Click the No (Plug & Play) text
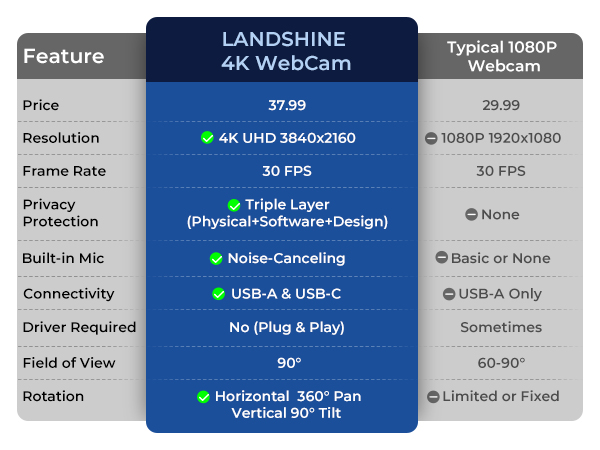Viewport: 600px width, 450px height. [287, 328]
